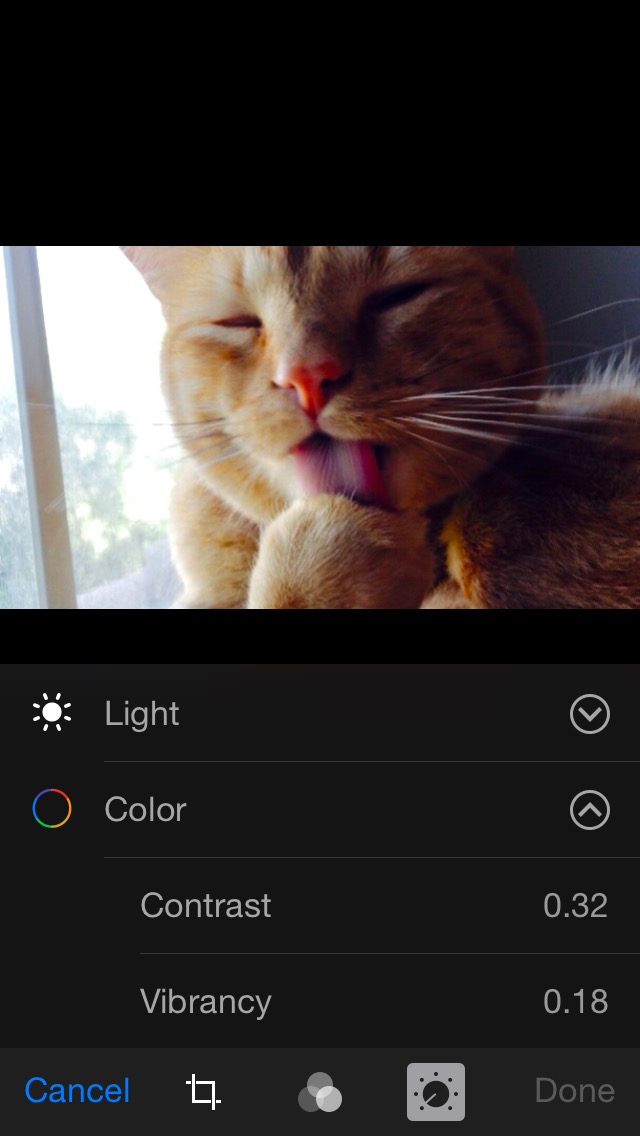Screen dimensions: 640x1136
Task: Tap the Light label
Action: (x=142, y=714)
